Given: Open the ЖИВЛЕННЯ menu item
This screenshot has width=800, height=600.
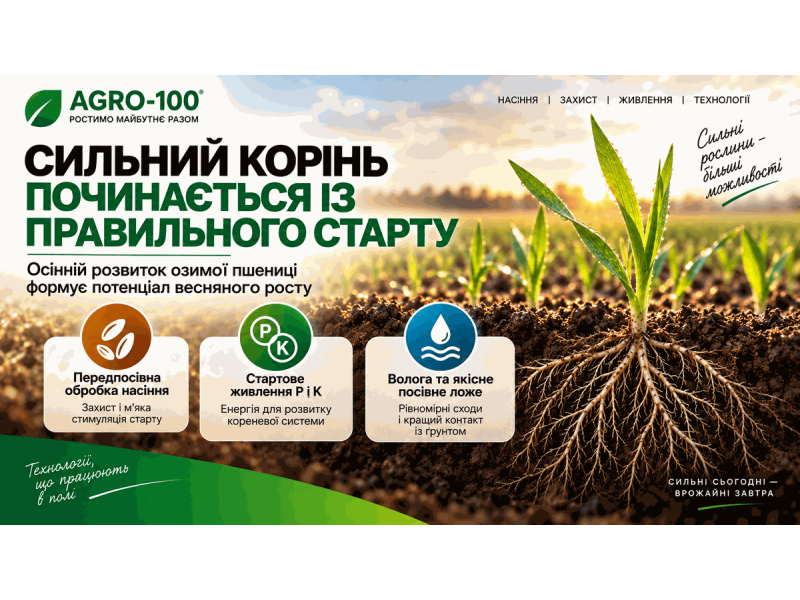Looking at the screenshot, I should click(x=645, y=100).
